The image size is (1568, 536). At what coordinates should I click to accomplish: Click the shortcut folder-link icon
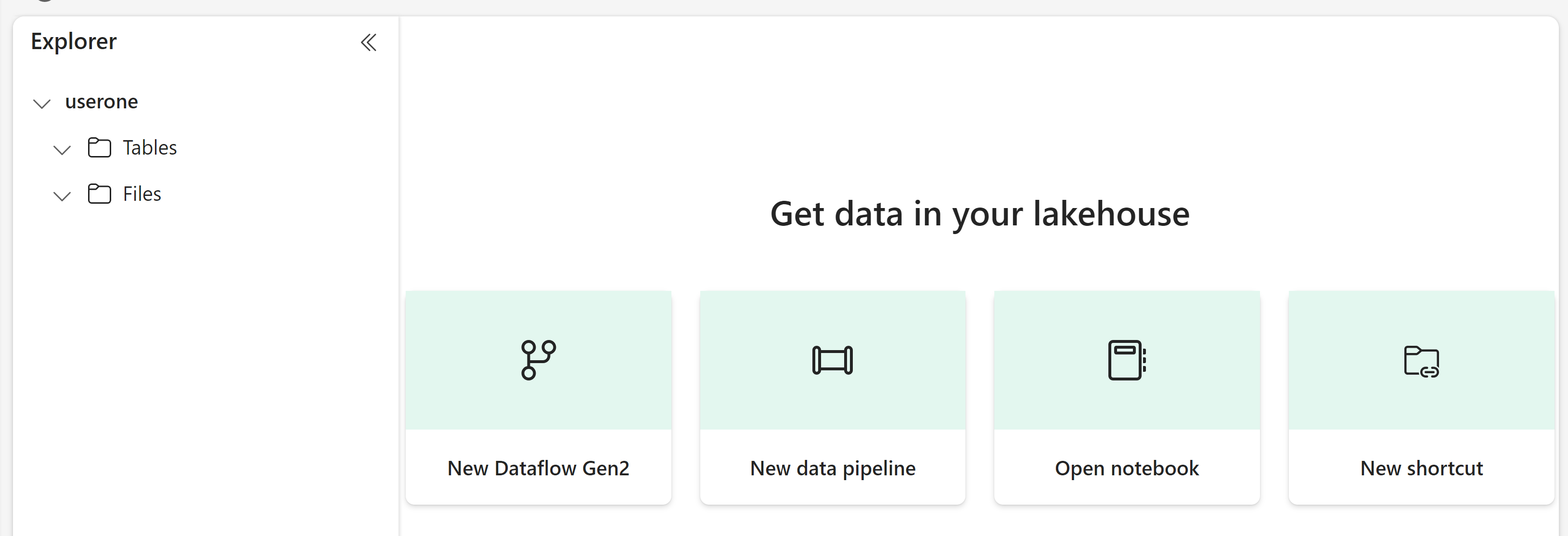1421,361
